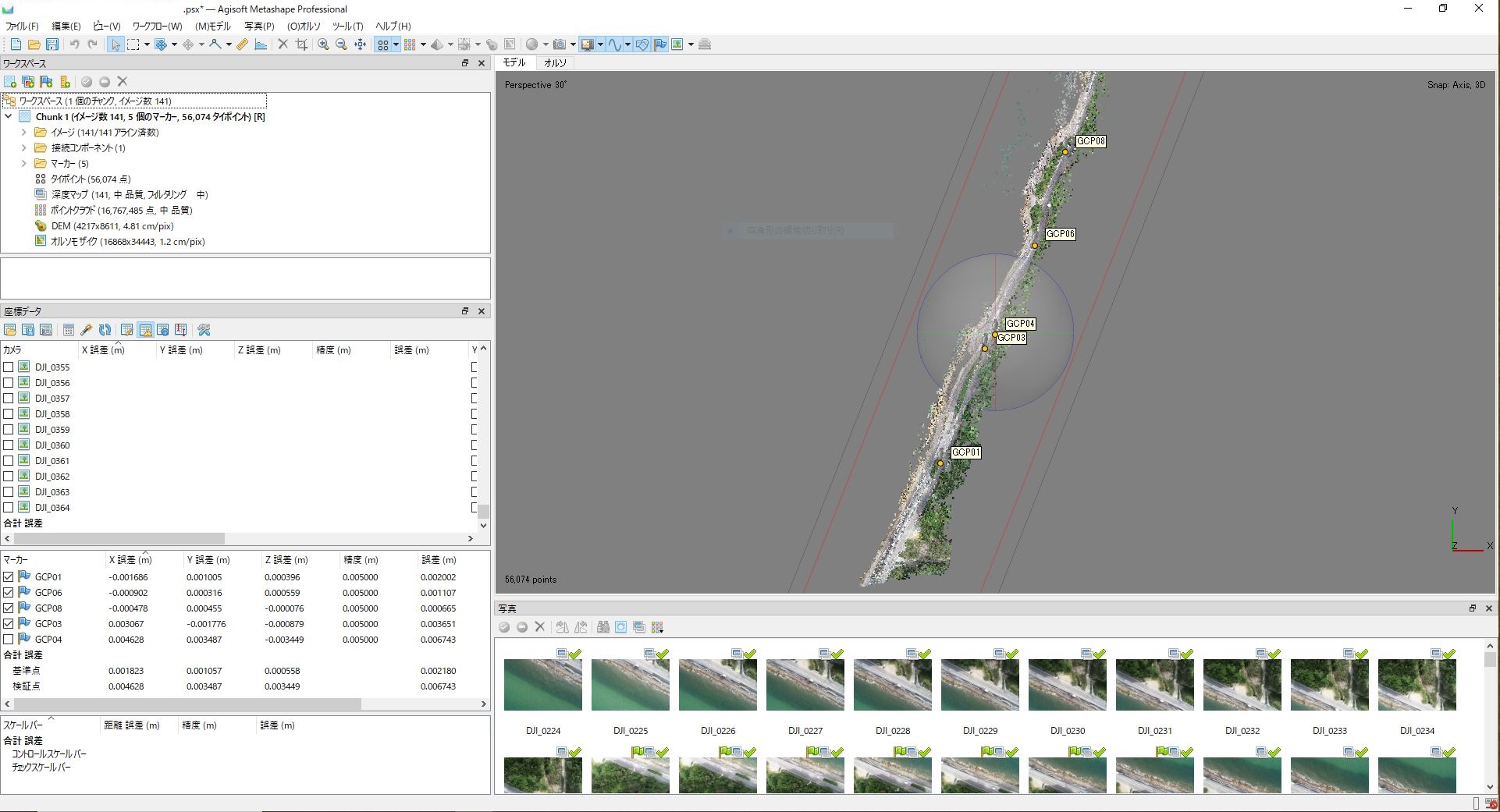Collapse the Chunk 1 tree node
The image size is (1500, 812).
9,117
